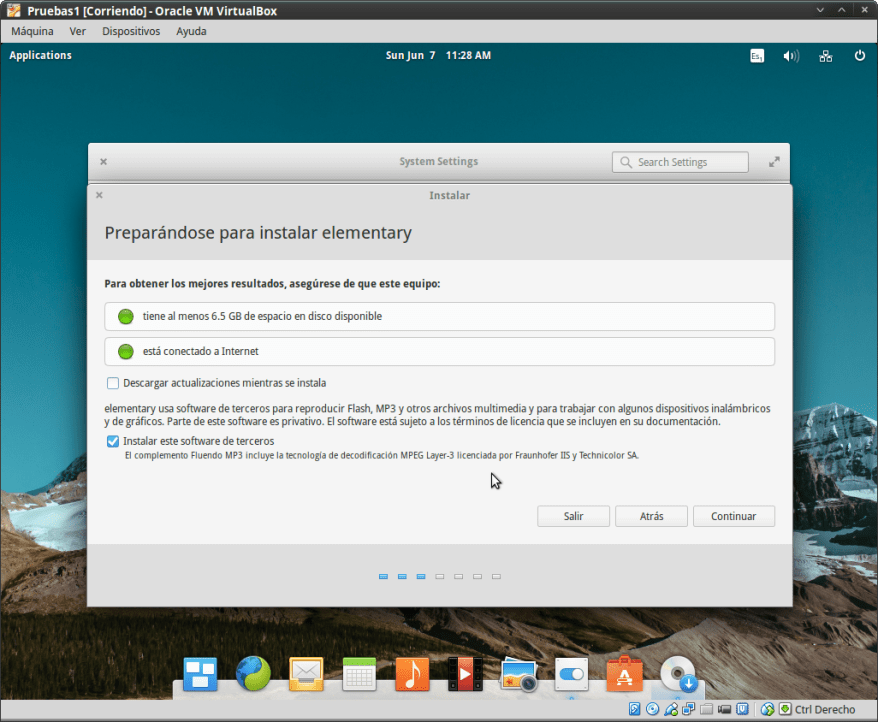Open the Calendar app from the dock
The width and height of the screenshot is (878, 722).
359,674
